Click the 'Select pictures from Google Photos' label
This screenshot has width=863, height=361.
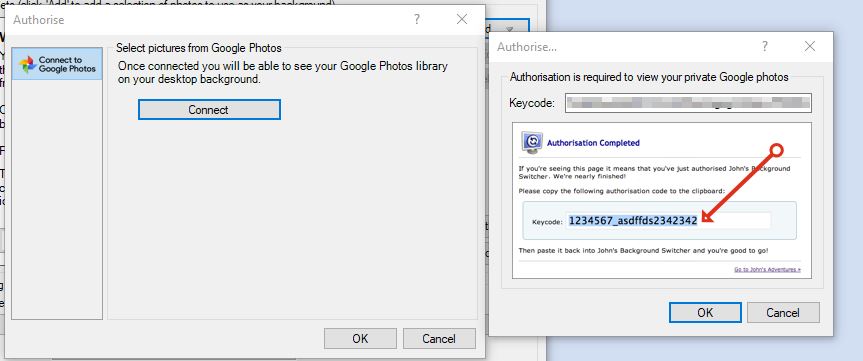tap(199, 48)
